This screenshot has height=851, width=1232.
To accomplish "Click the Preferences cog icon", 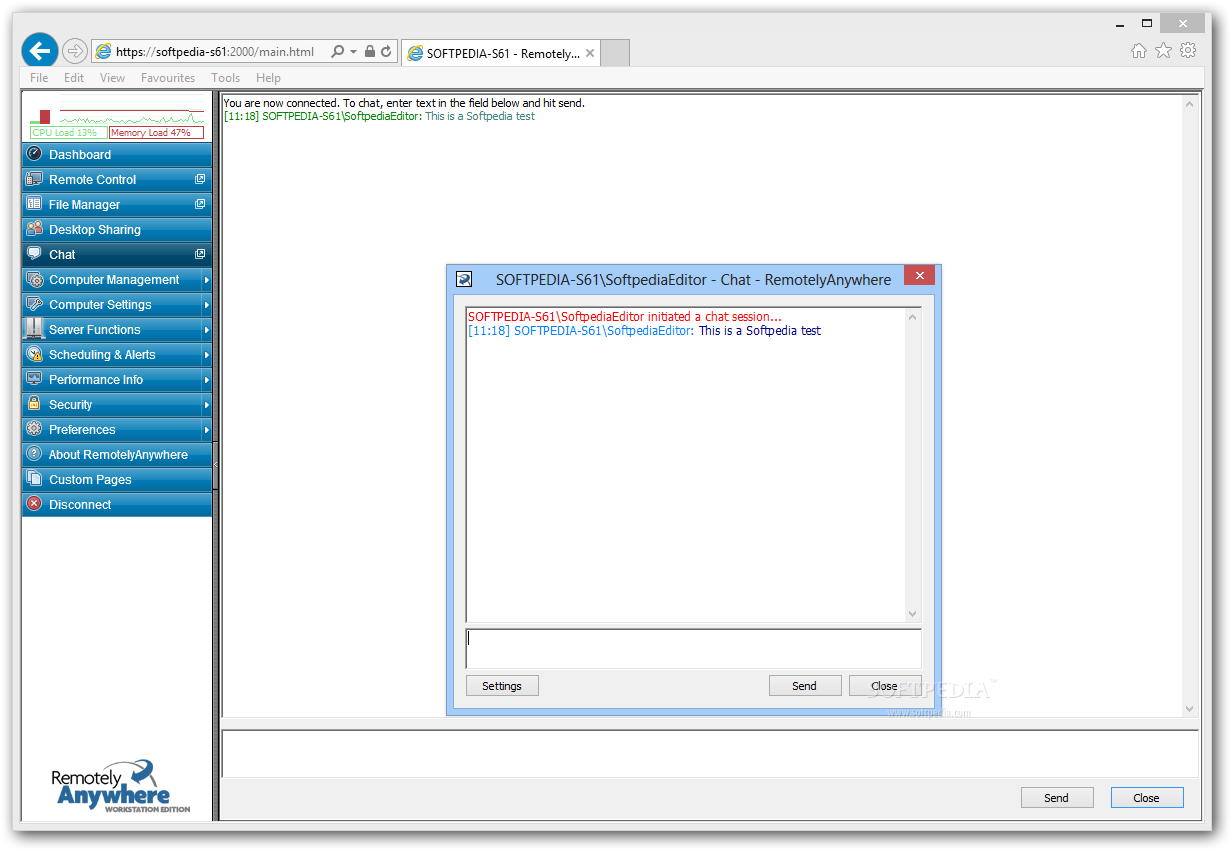I will coord(35,429).
